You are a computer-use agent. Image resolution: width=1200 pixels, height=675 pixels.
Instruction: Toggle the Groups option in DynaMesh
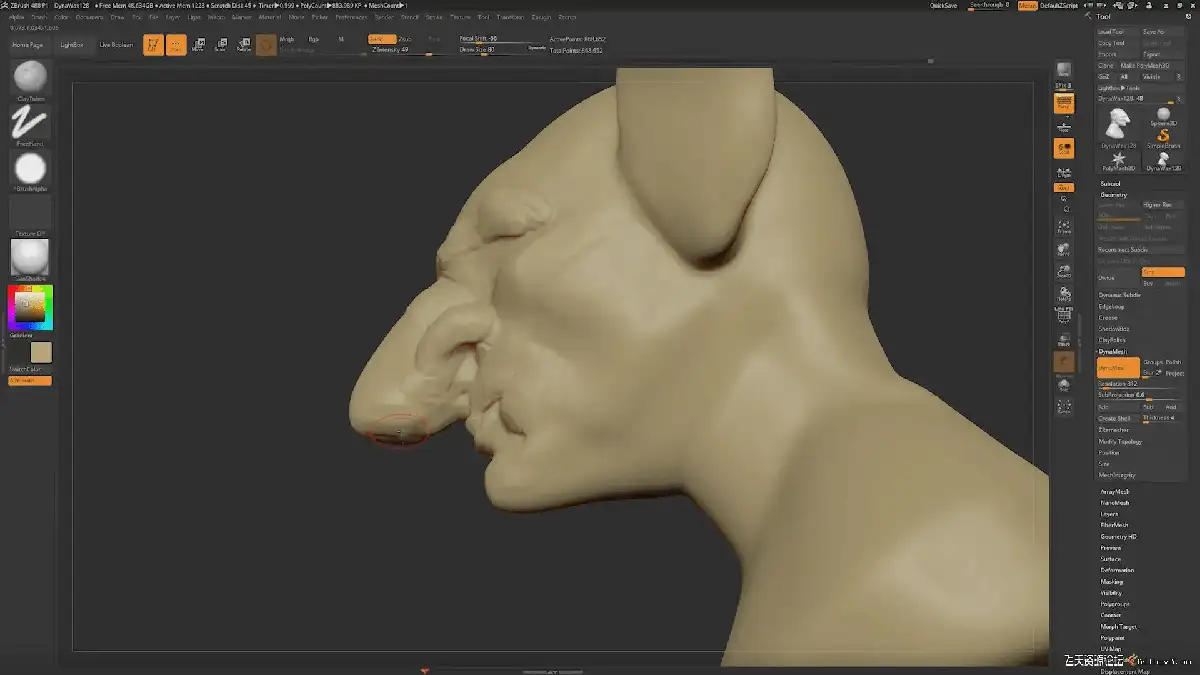pyautogui.click(x=1152, y=362)
